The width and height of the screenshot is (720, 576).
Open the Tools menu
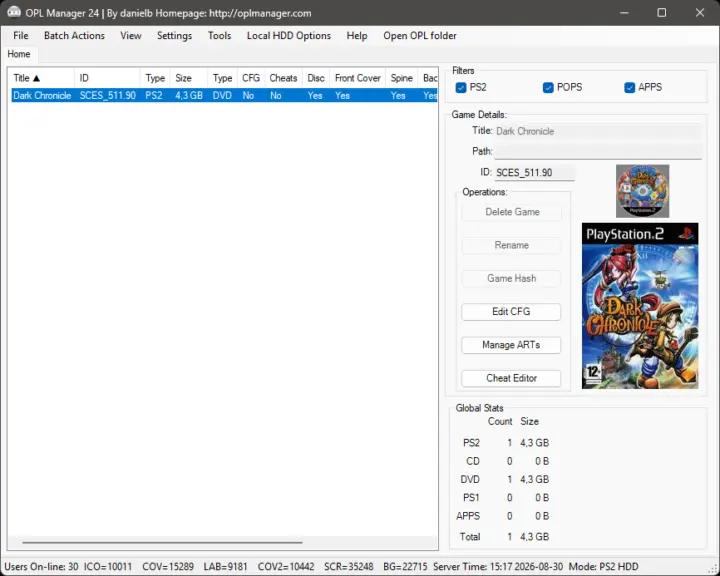pyautogui.click(x=219, y=35)
